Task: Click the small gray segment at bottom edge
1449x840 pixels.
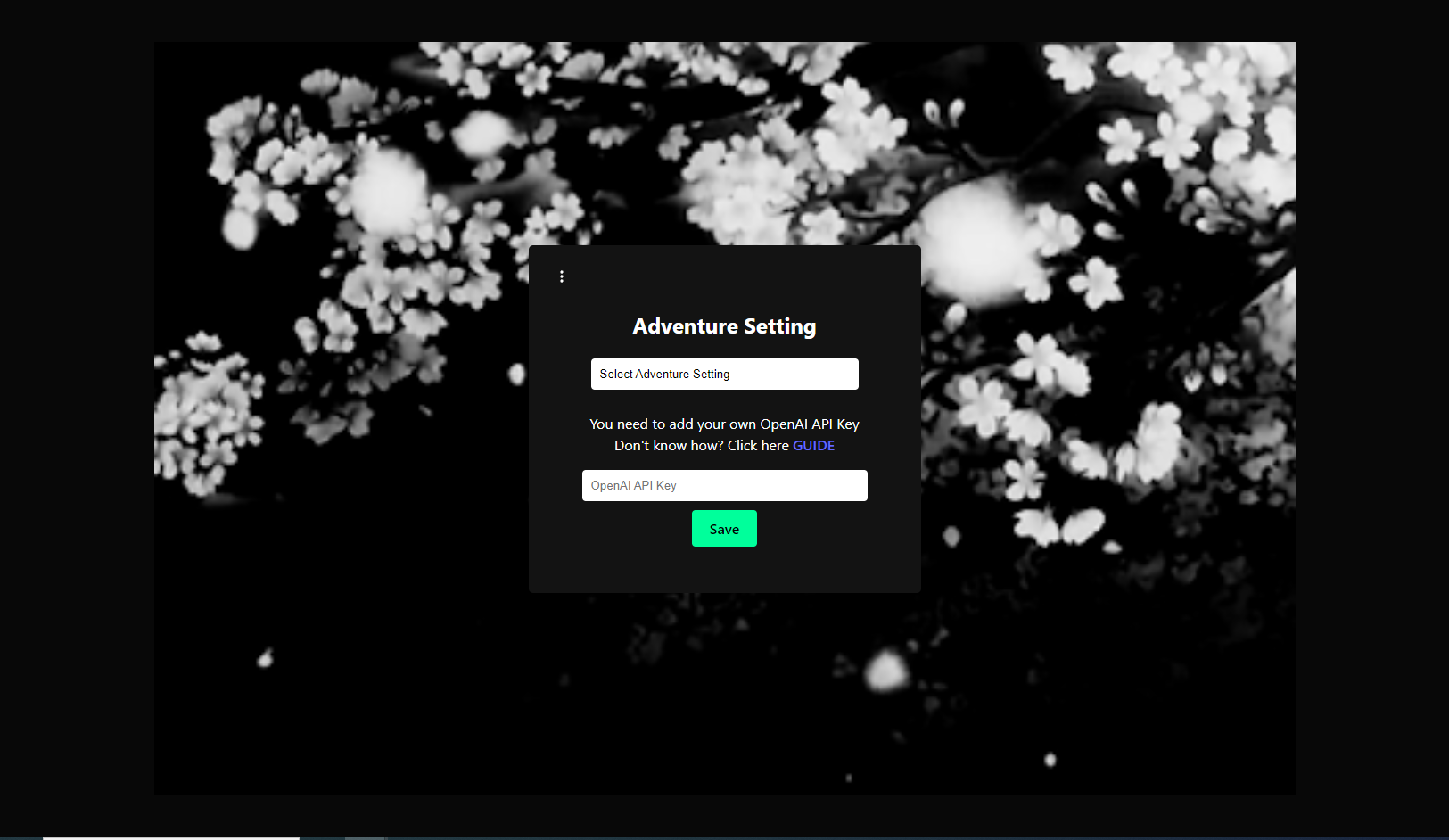Action: point(365,837)
